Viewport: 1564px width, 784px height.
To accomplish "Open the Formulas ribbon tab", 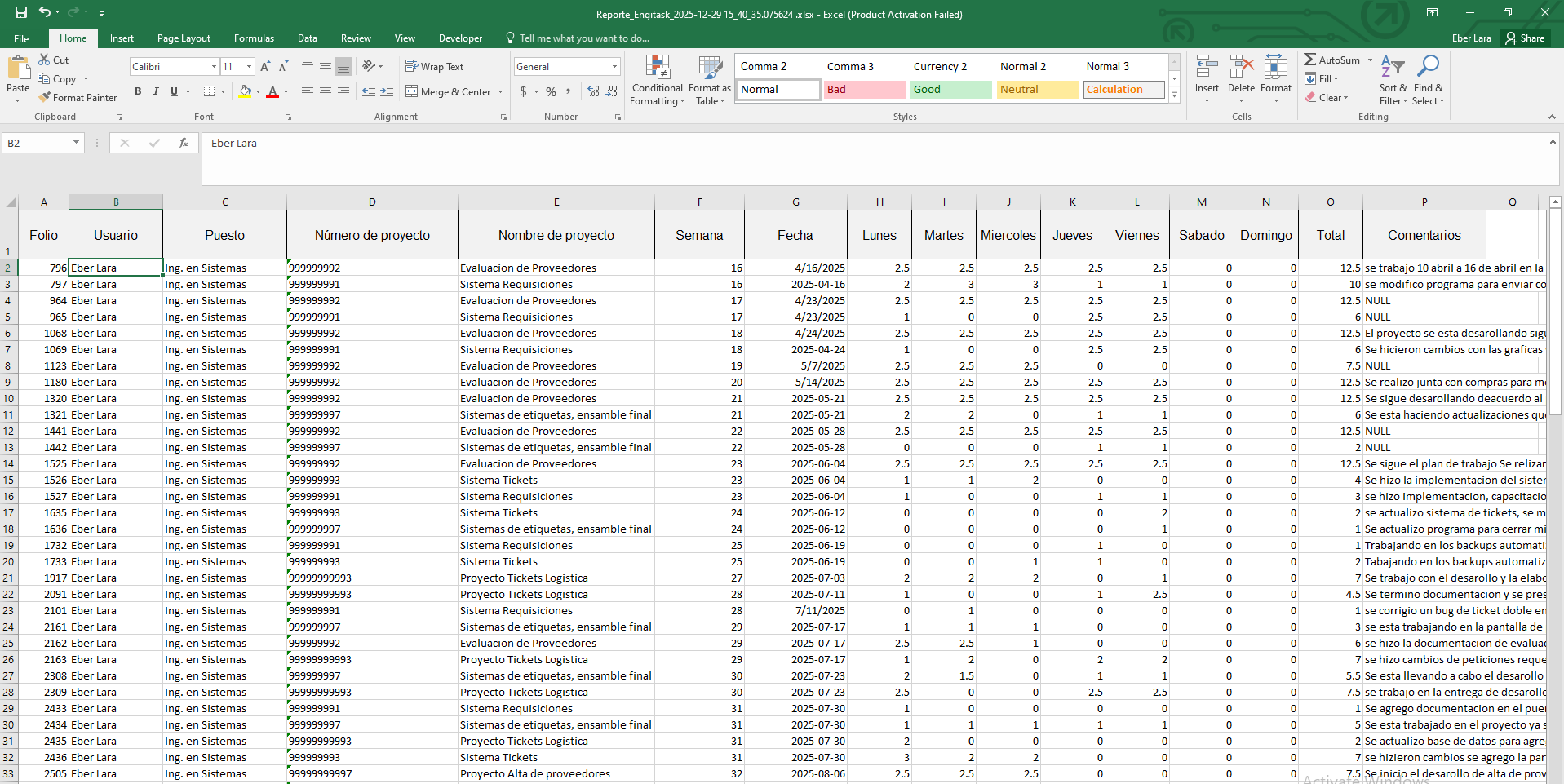I will point(254,38).
